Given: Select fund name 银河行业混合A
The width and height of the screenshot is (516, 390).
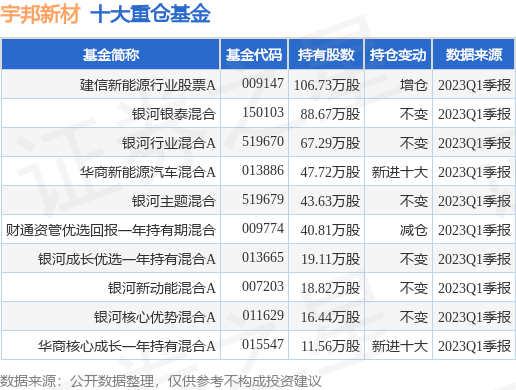Looking at the screenshot, I should pyautogui.click(x=169, y=143).
